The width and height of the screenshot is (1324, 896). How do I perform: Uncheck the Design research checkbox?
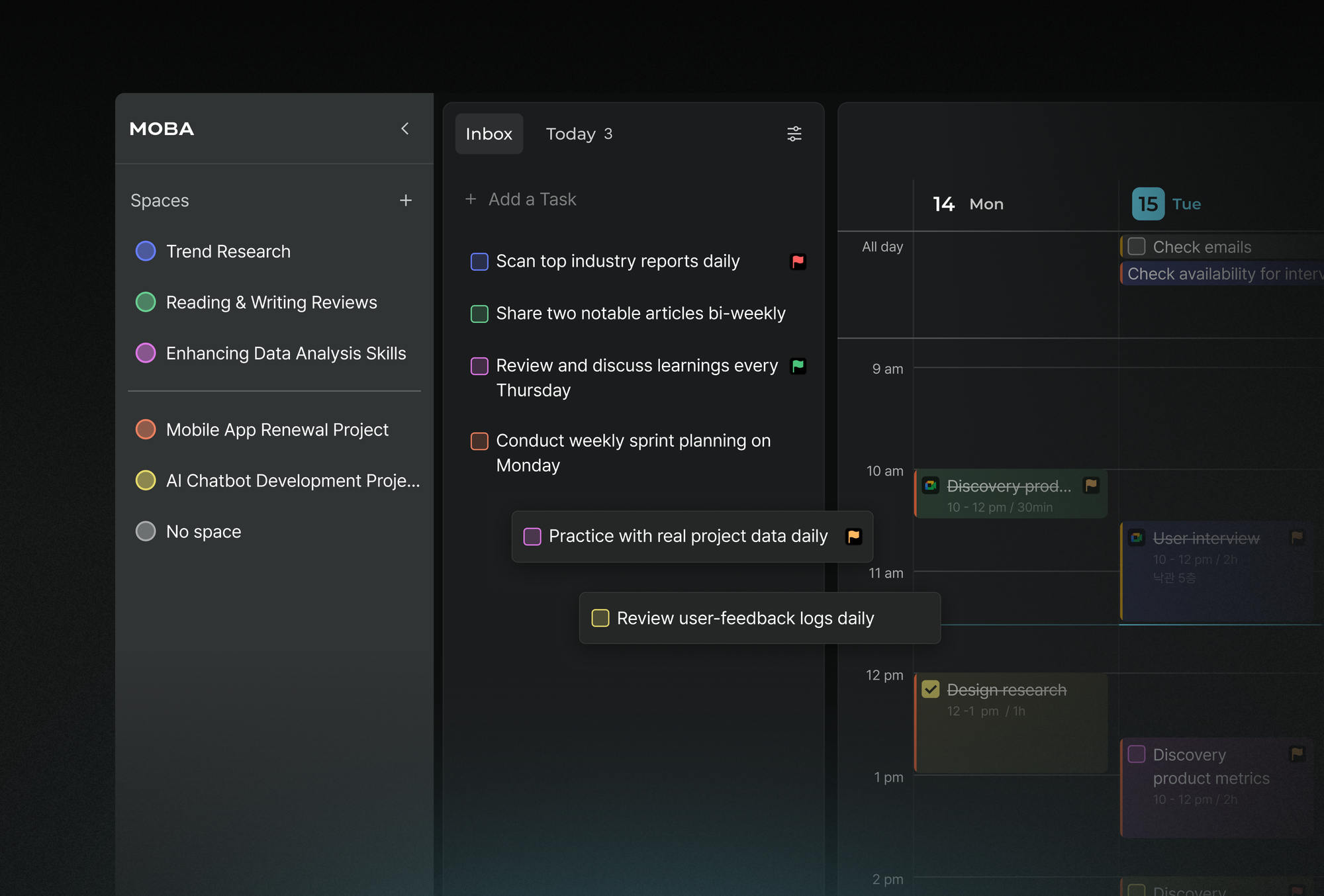coord(931,690)
